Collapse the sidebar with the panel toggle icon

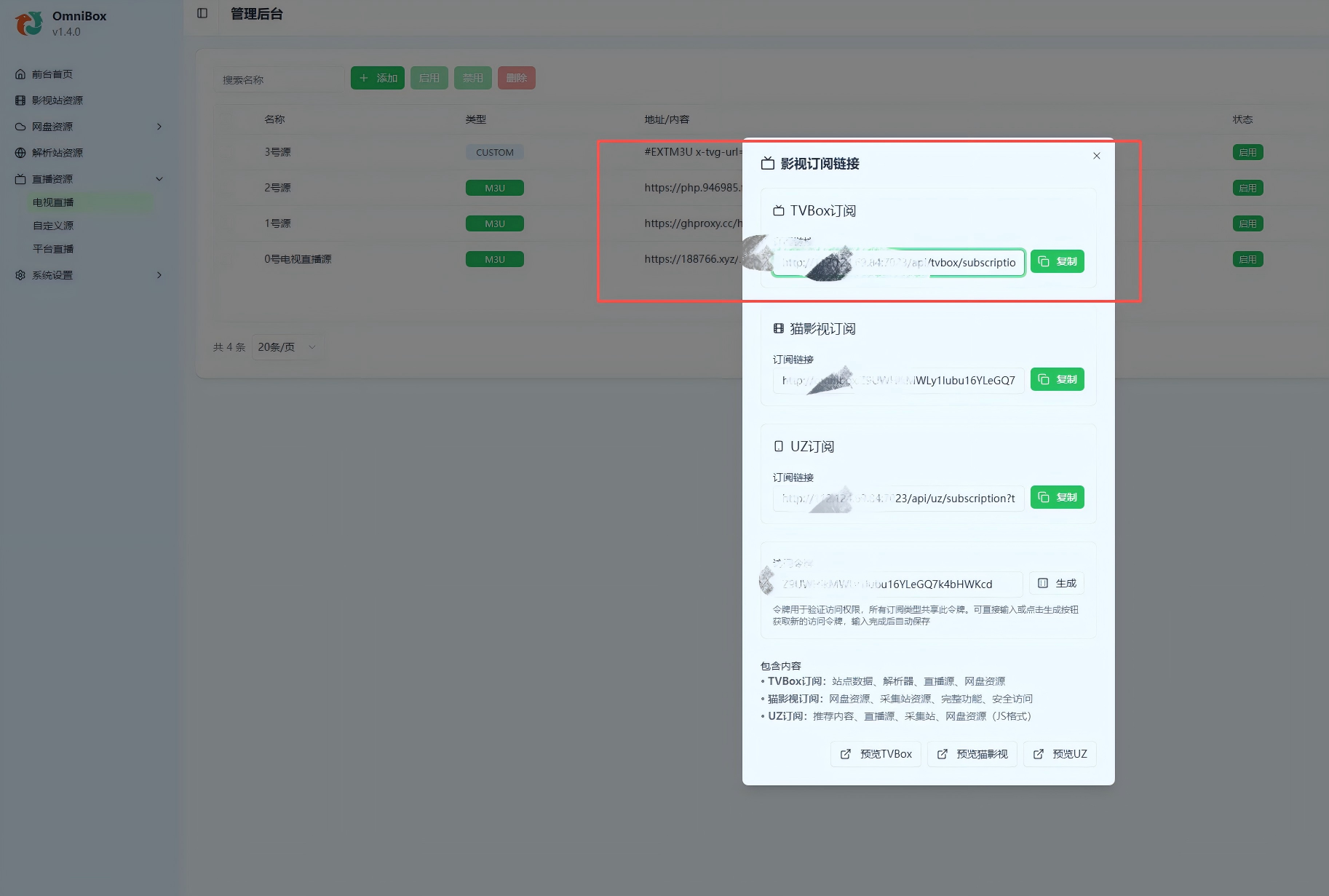pyautogui.click(x=202, y=13)
